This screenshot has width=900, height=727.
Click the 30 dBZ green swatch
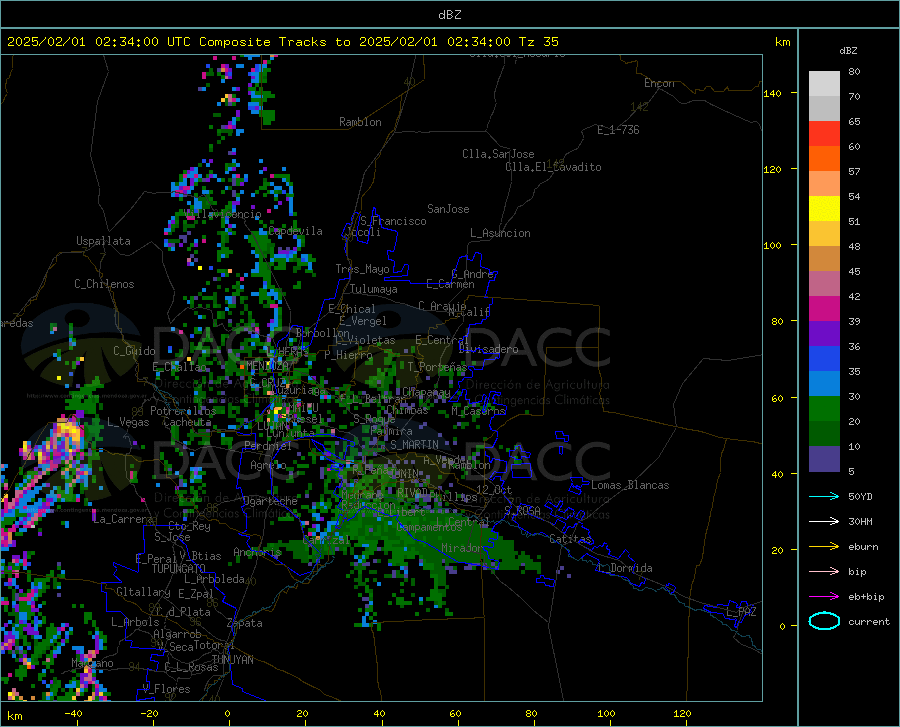824,409
